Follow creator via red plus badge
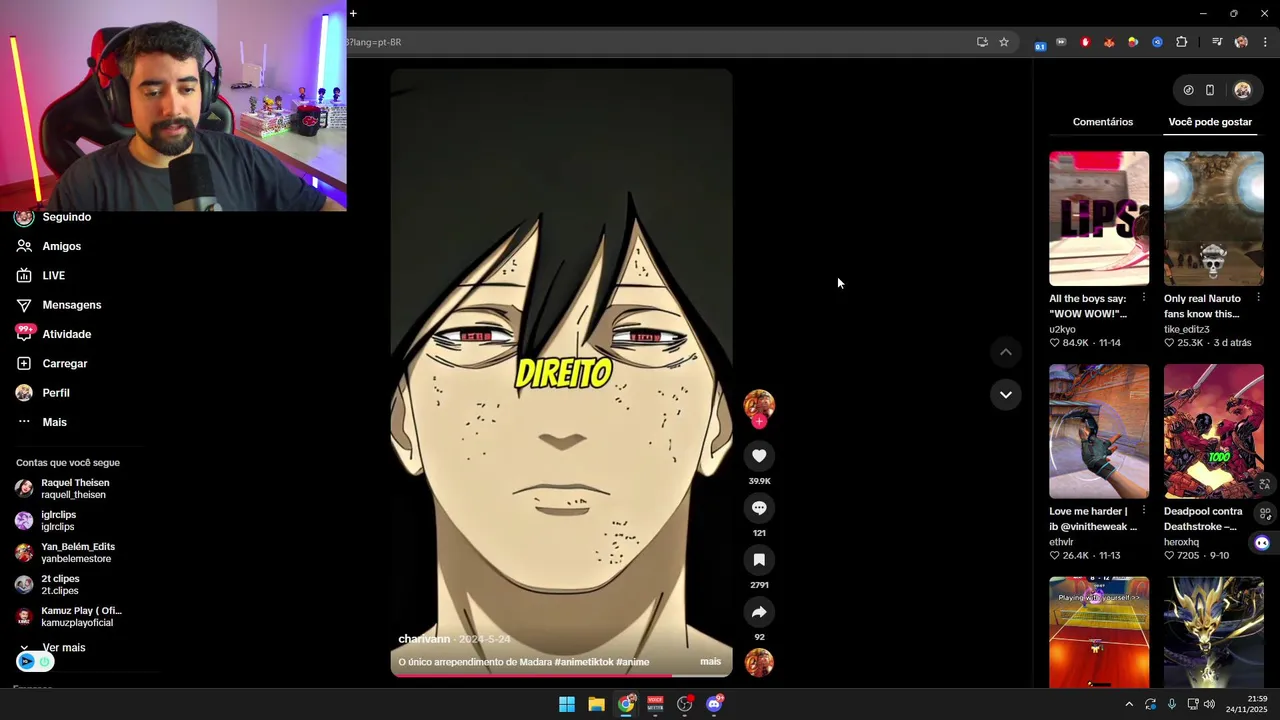This screenshot has height=720, width=1280. click(x=759, y=422)
